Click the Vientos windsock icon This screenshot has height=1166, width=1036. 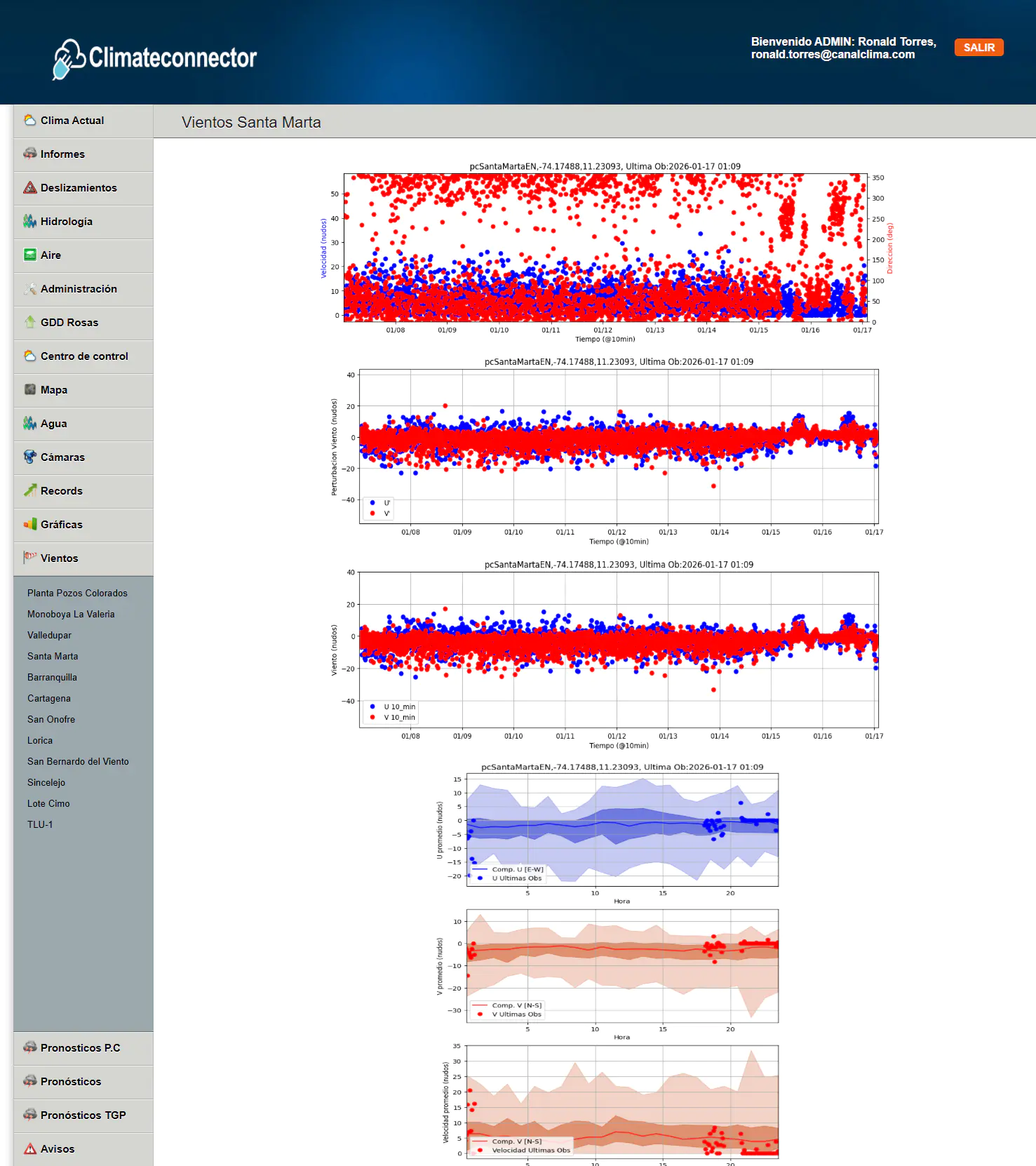pos(29,558)
